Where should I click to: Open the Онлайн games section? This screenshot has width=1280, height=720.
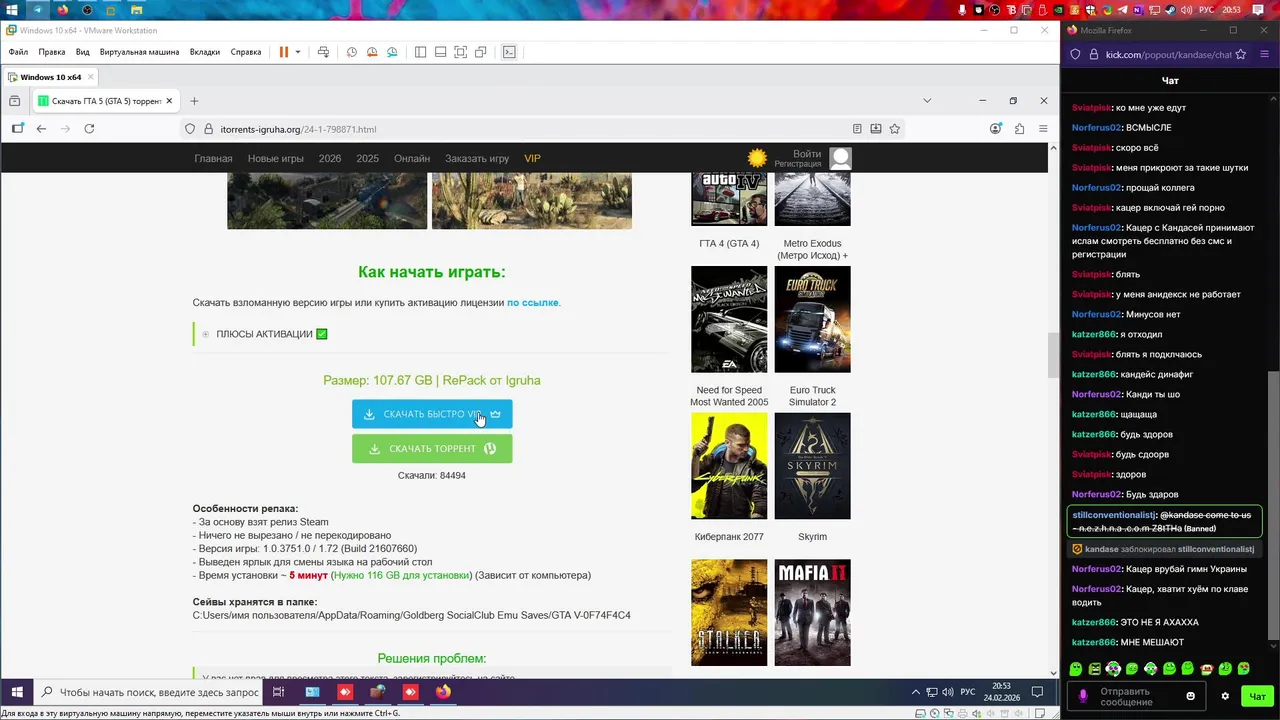pos(412,159)
